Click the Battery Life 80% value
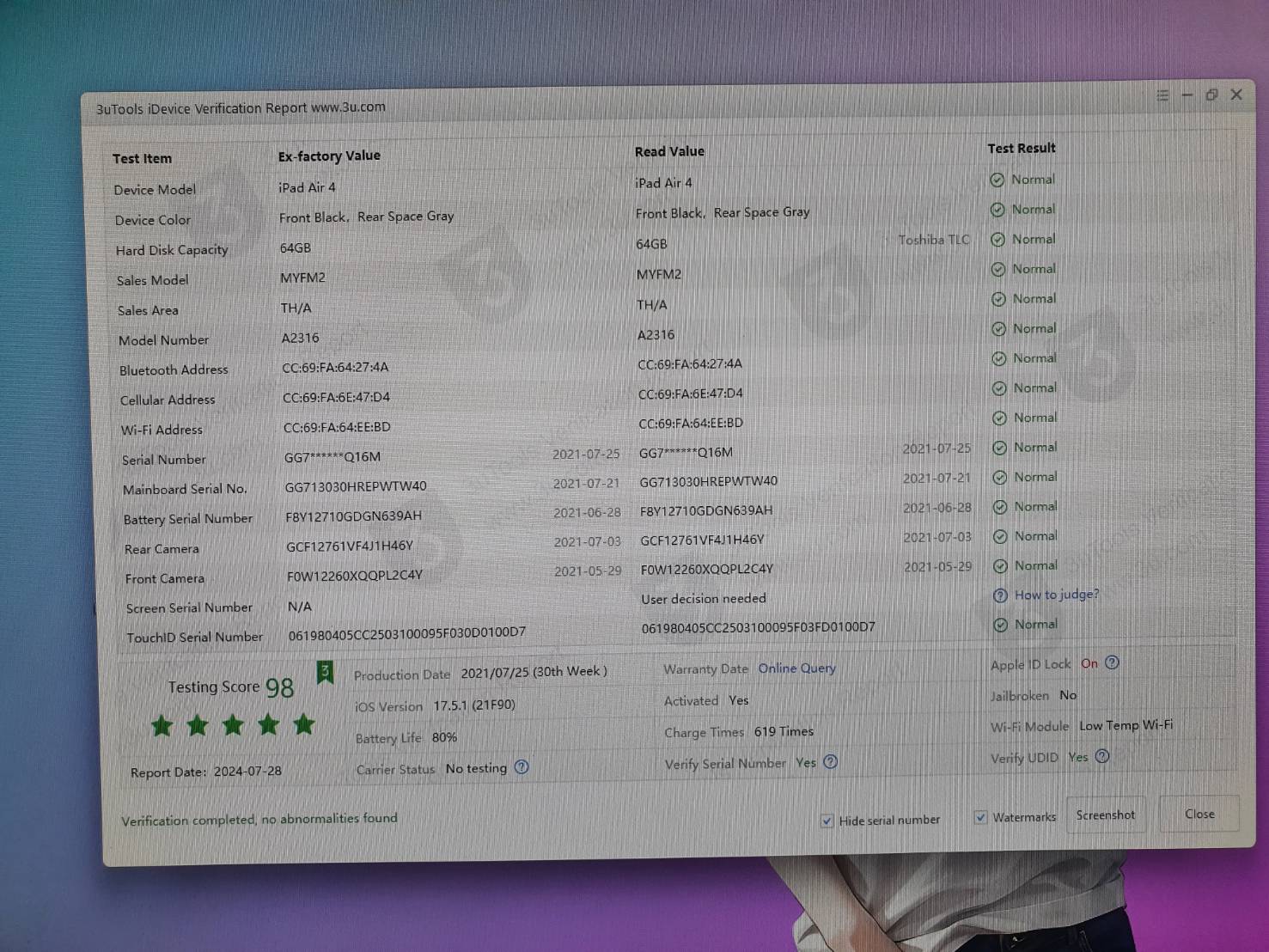This screenshot has height=952, width=1269. [444, 737]
